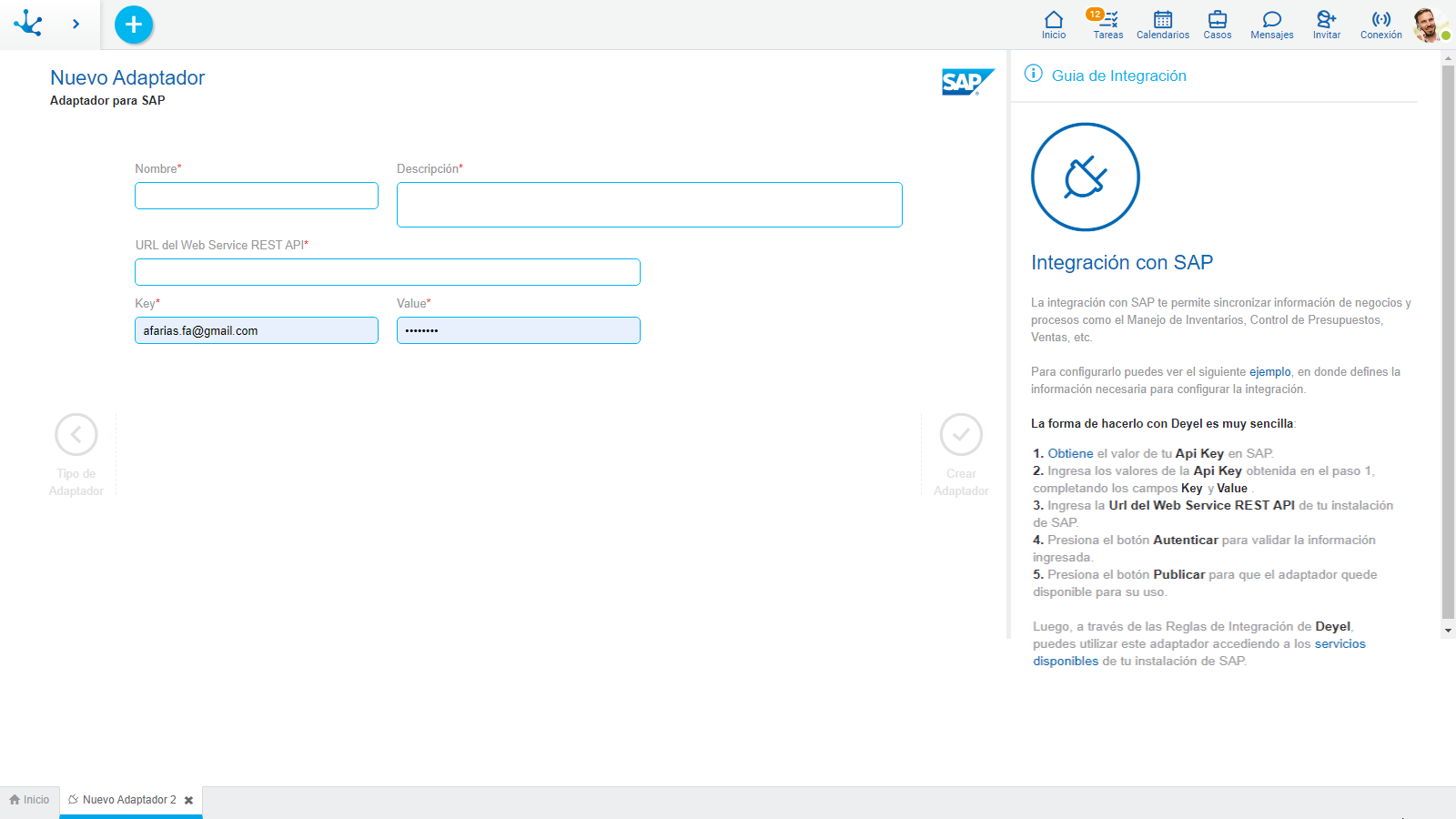The image size is (1456, 819).
Task: Click the Deyel logo icon
Action: [x=28, y=24]
